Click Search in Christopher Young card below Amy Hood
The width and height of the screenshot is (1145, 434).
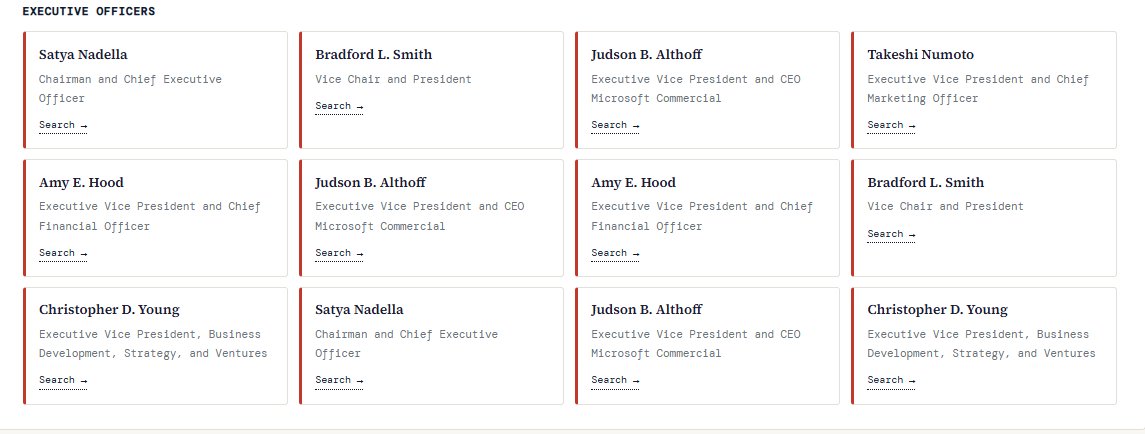[63, 381]
